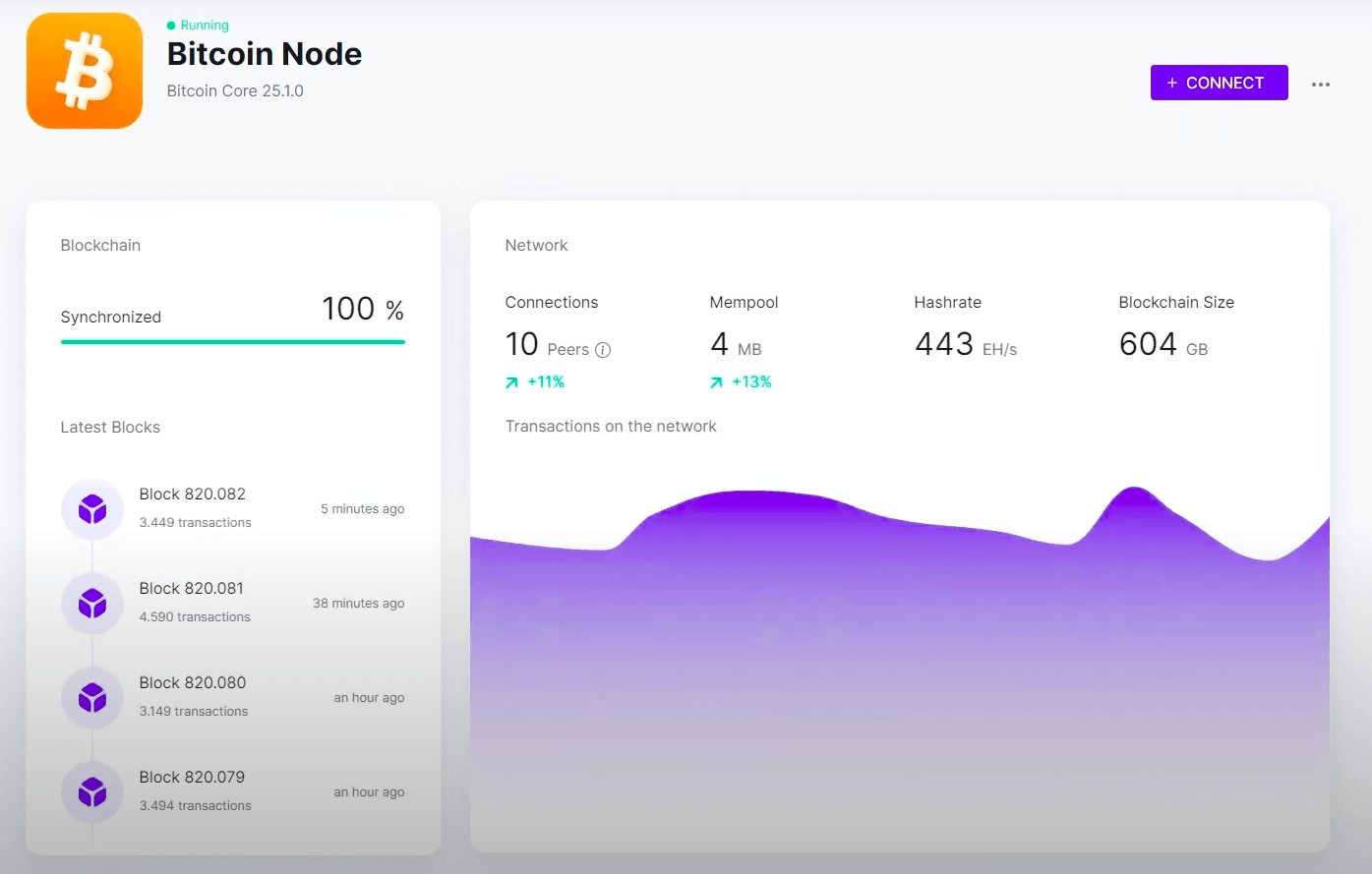Click the cube icon for Block 820.080
Image resolution: width=1372 pixels, height=874 pixels.
coord(92,698)
